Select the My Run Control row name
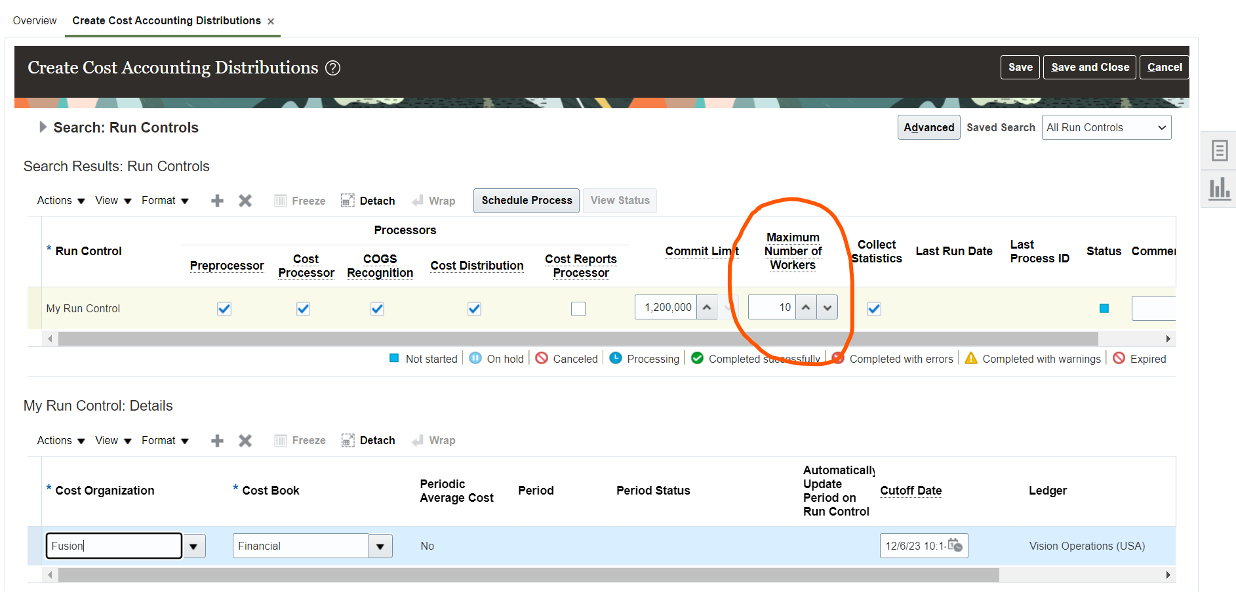 click(x=83, y=309)
